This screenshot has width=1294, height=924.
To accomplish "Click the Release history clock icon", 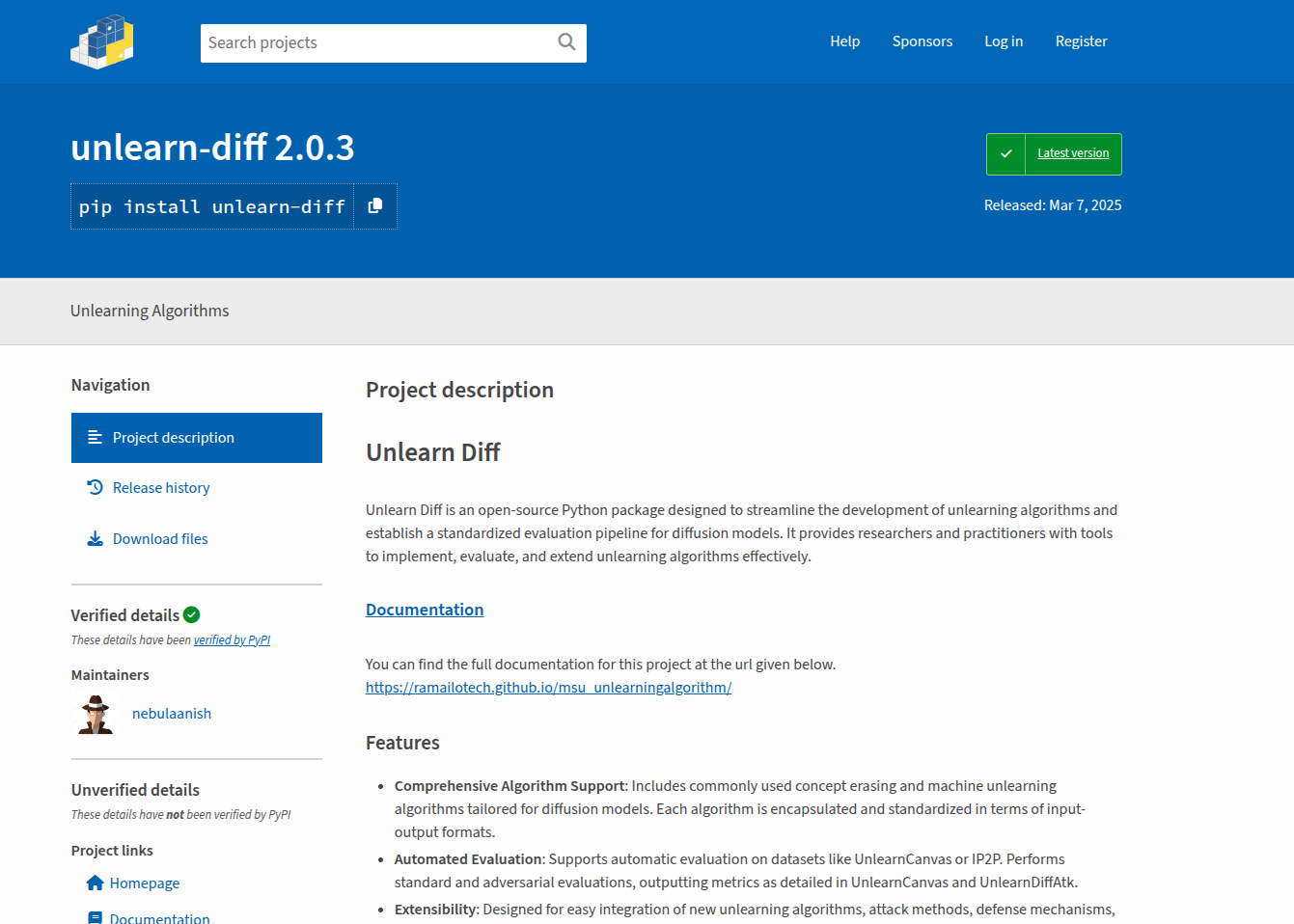I will pos(95,487).
